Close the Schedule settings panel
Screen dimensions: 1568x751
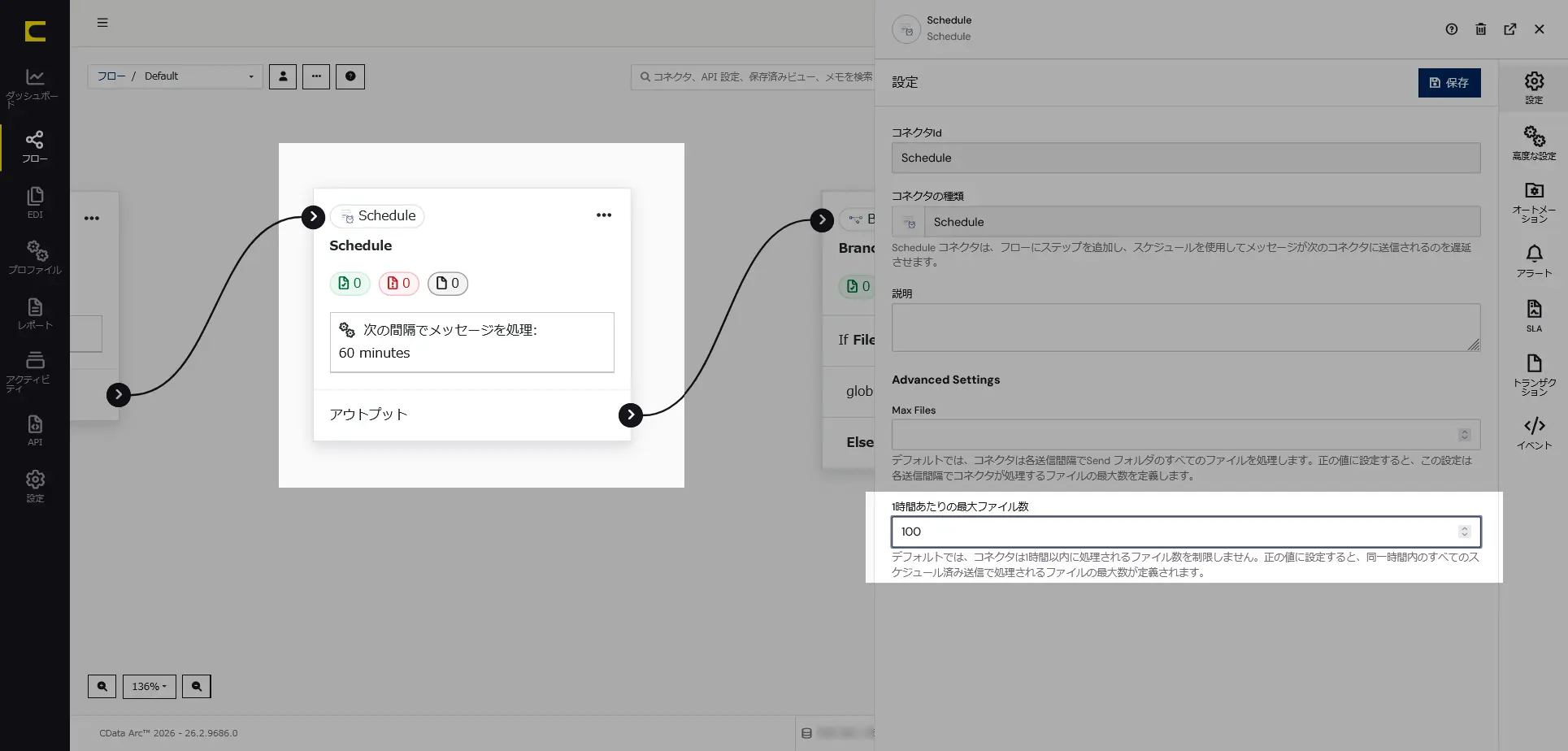click(1540, 29)
